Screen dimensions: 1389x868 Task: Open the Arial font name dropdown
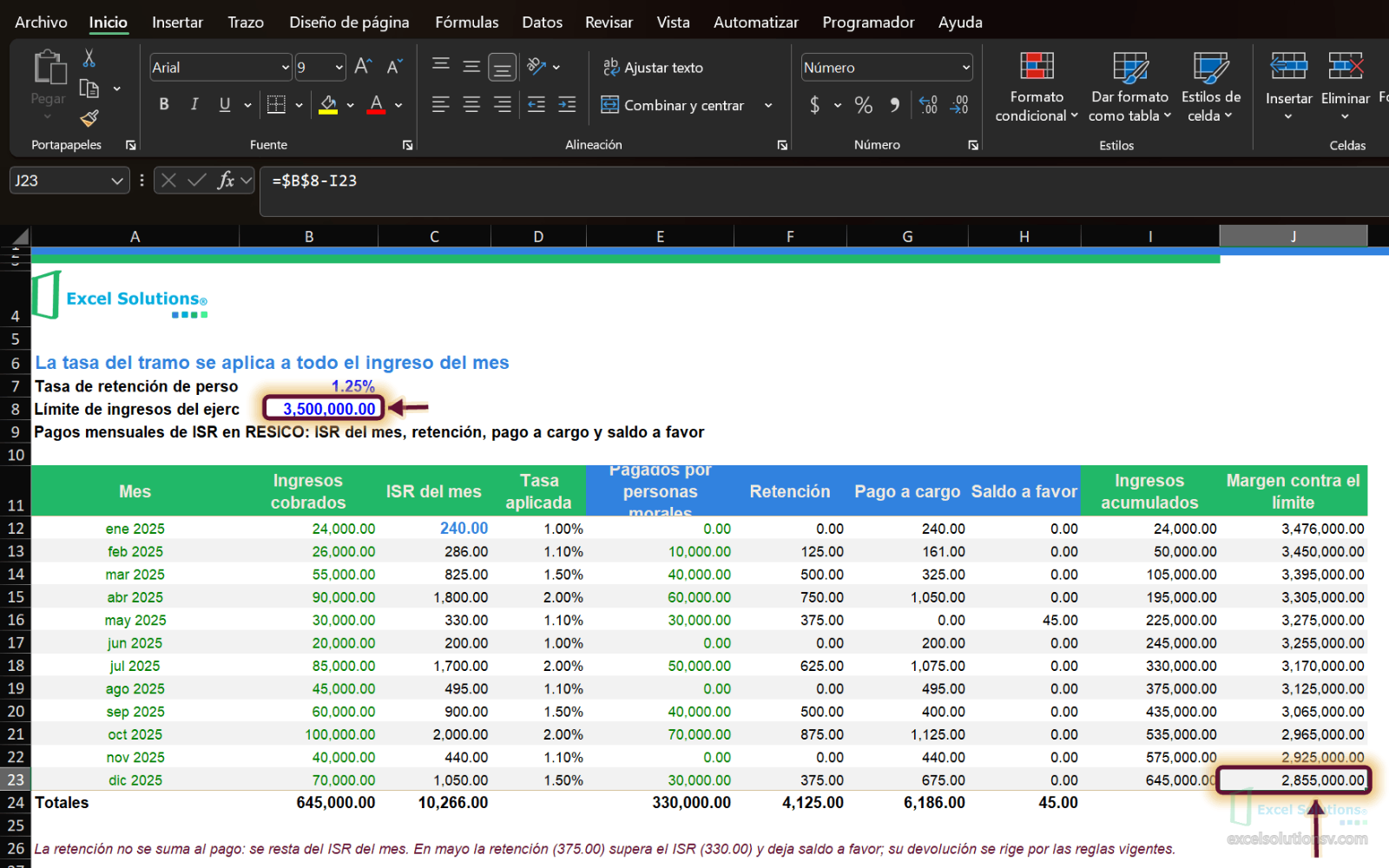tap(286, 68)
